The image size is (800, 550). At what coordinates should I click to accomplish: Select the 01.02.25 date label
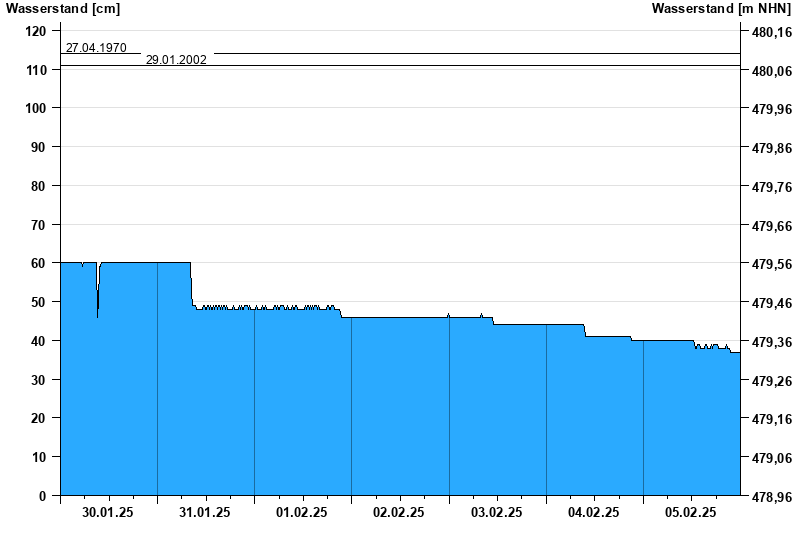[302, 513]
